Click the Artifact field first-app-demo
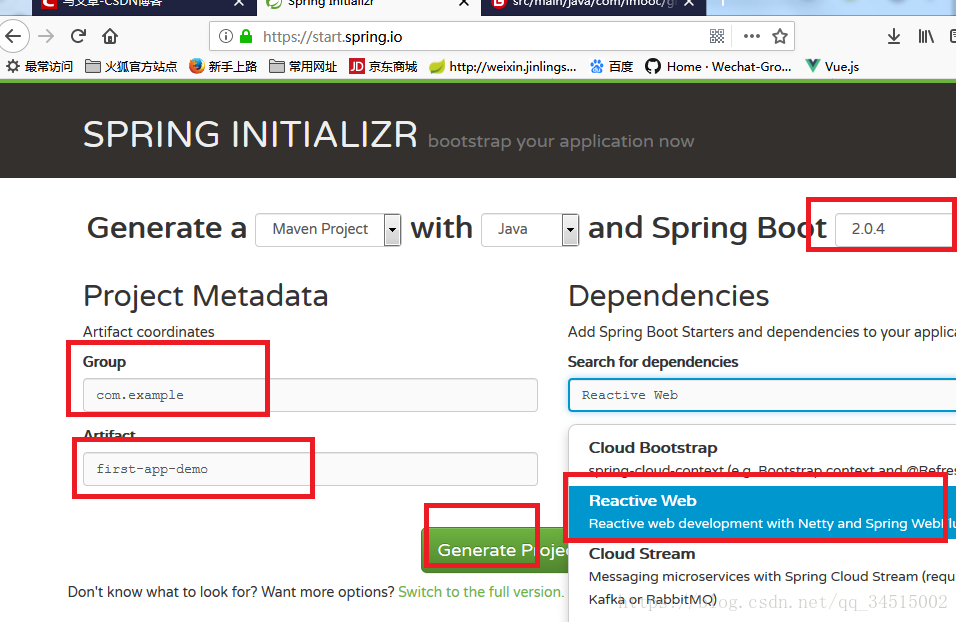This screenshot has height=622, width=959. (x=310, y=469)
